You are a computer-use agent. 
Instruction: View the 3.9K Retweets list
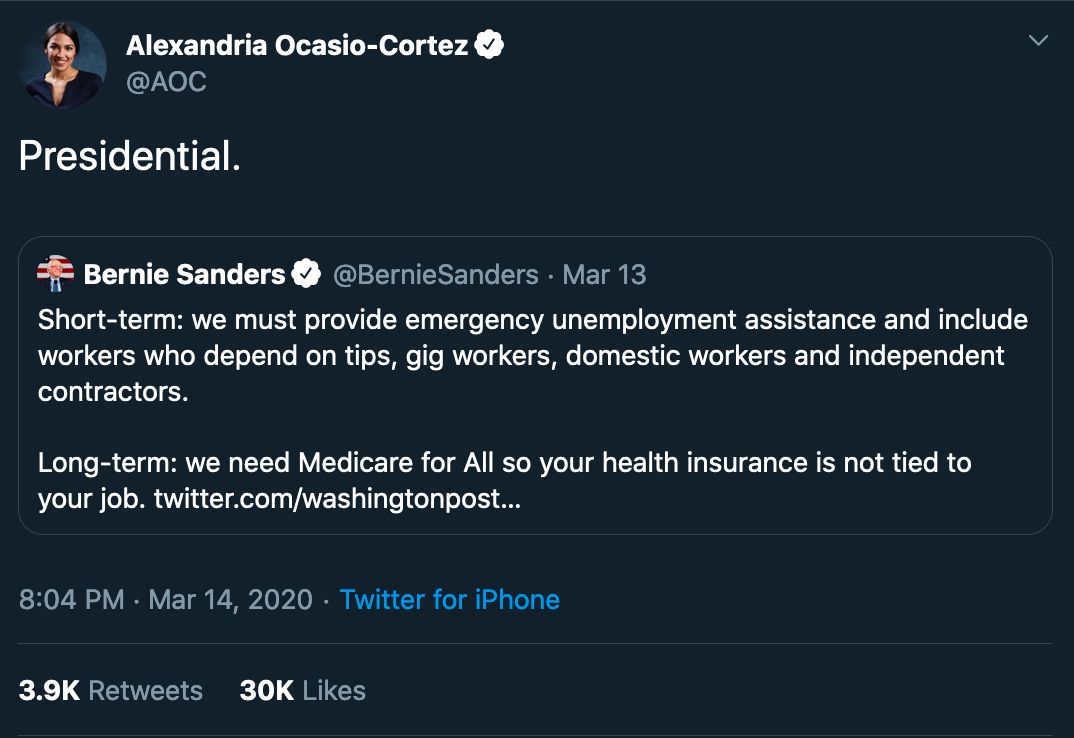coord(111,690)
